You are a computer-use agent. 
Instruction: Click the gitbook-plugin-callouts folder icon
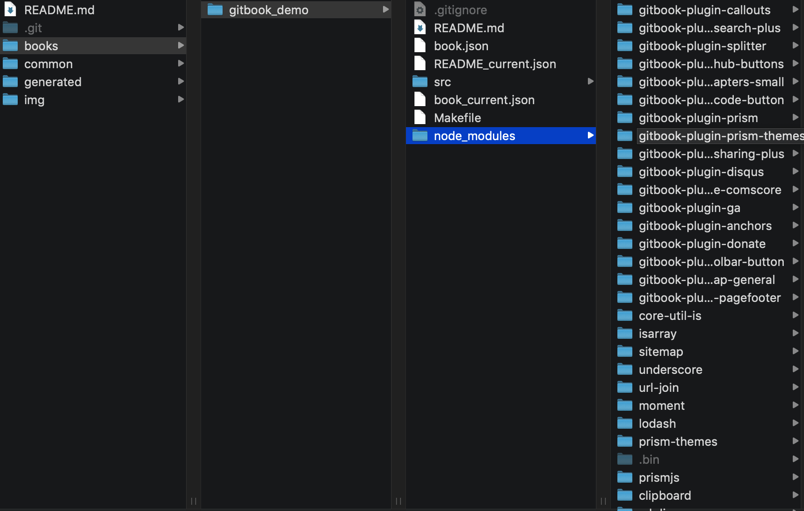pyautogui.click(x=625, y=10)
